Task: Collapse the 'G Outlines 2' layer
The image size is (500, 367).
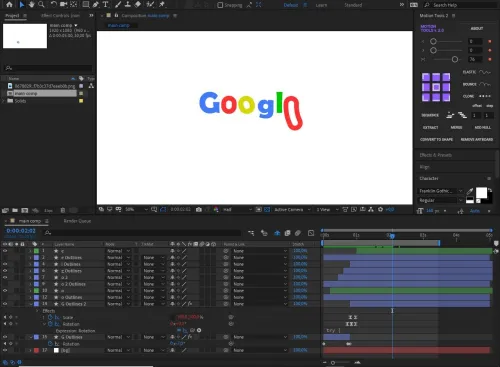Action: click(x=30, y=304)
